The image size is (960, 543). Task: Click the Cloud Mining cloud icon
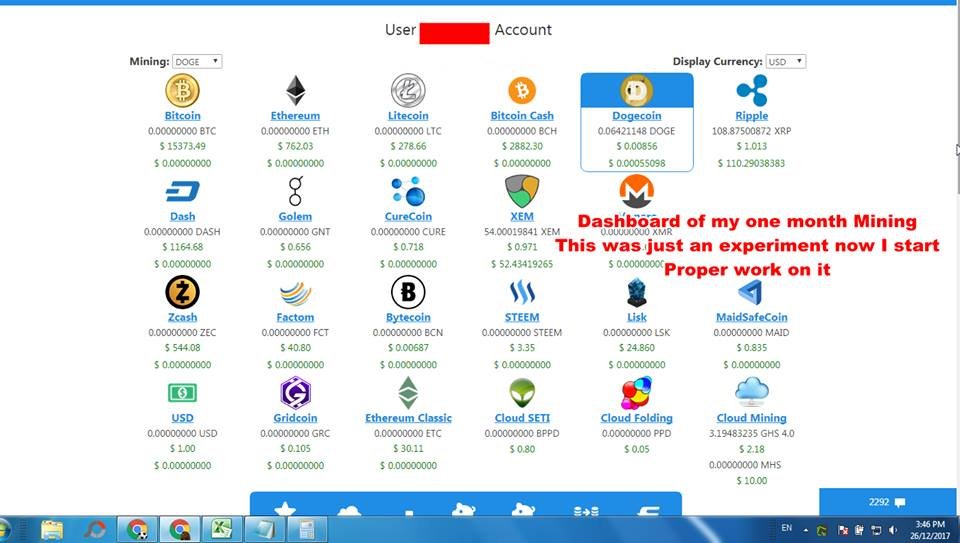(752, 392)
